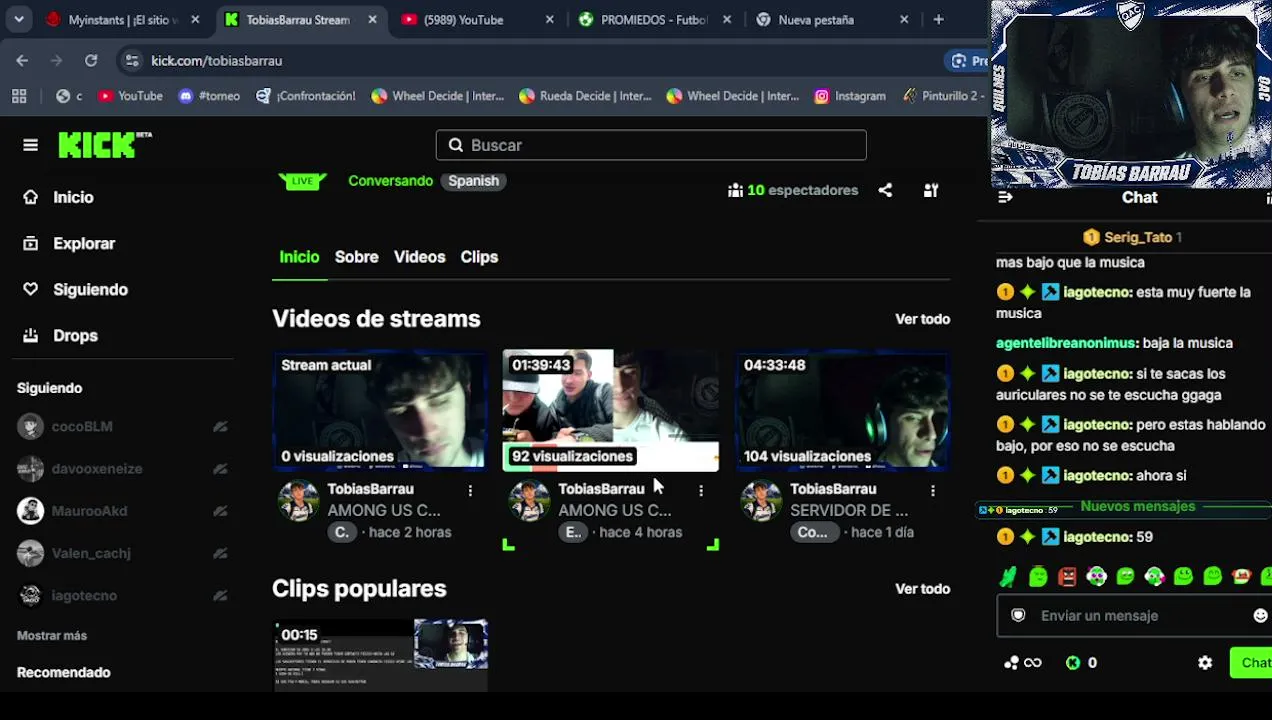Open the 04:33:48 video thumbnail
The height and width of the screenshot is (720, 1272).
[x=843, y=410]
